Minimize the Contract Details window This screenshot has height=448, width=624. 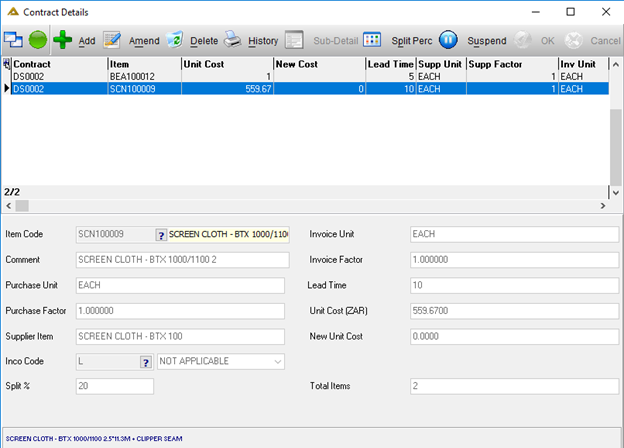tap(536, 12)
